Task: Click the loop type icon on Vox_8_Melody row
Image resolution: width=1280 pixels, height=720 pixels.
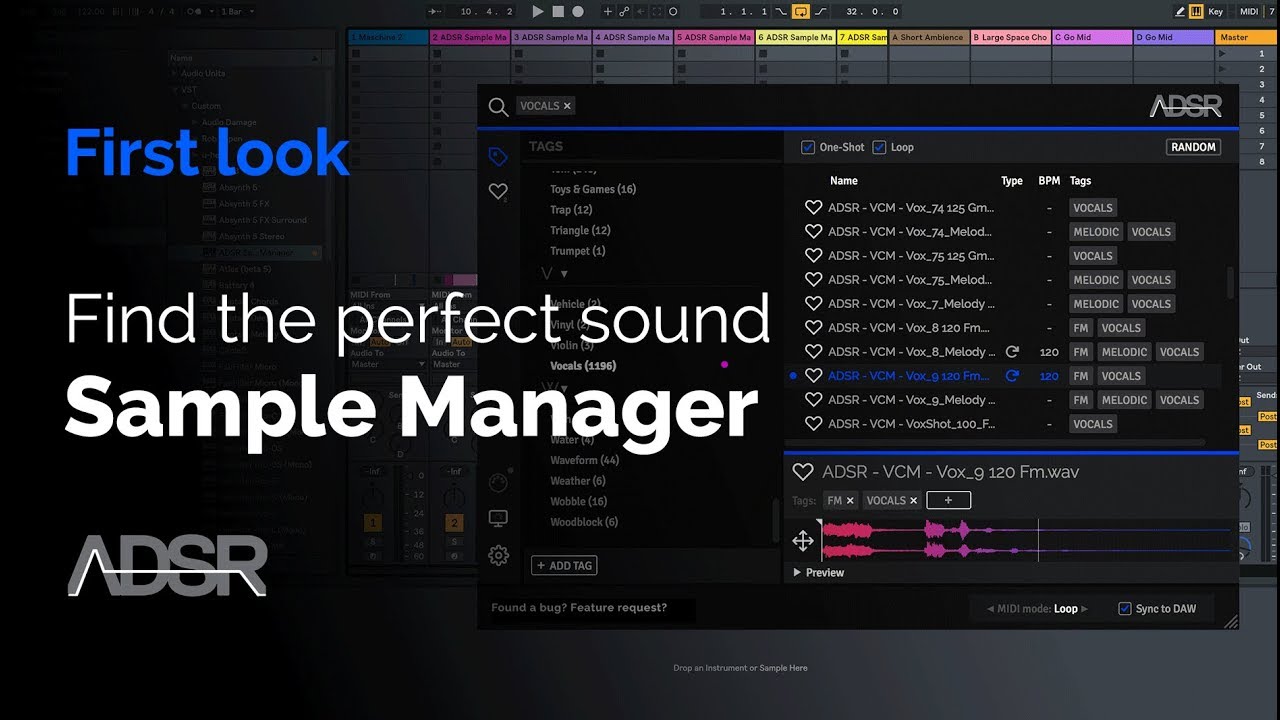Action: coord(1012,352)
